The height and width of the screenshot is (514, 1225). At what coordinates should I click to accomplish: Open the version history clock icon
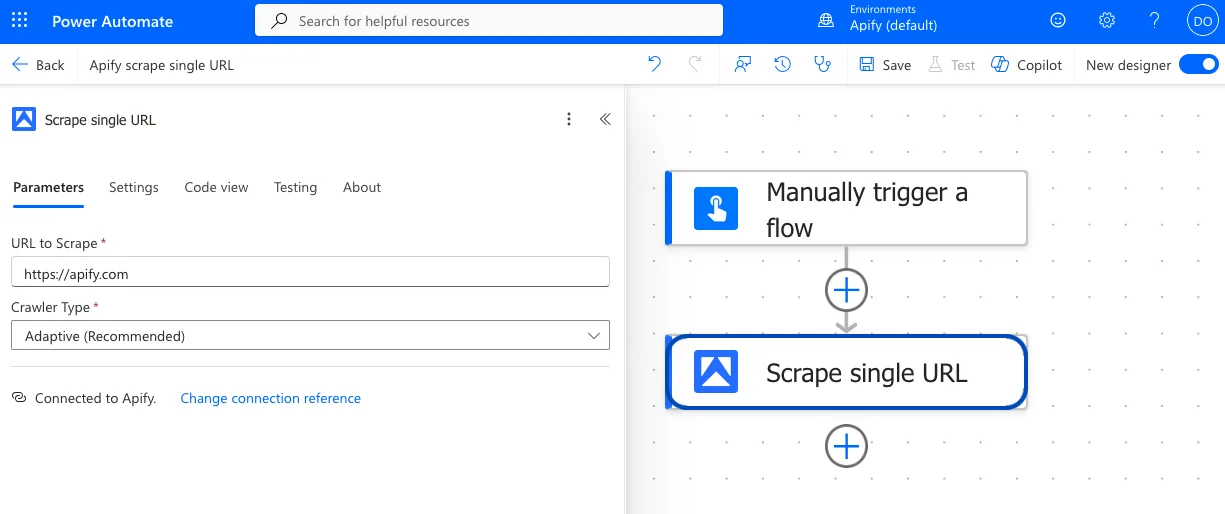click(x=783, y=64)
